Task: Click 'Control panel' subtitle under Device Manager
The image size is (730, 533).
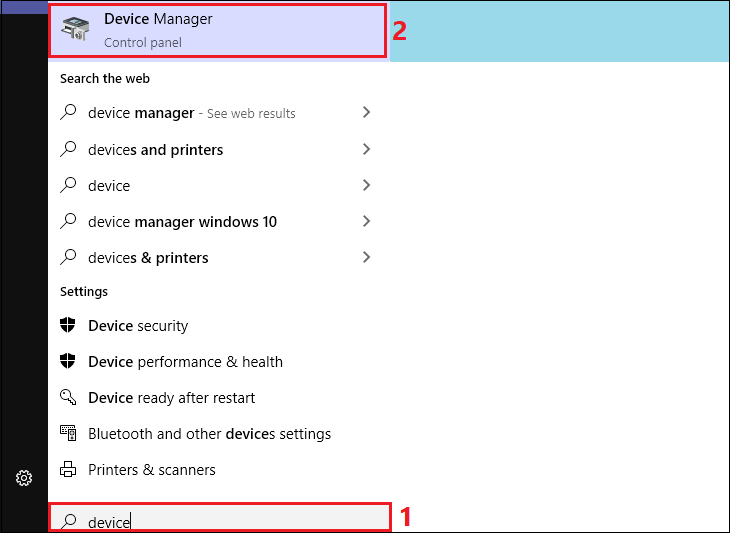Action: (x=143, y=43)
